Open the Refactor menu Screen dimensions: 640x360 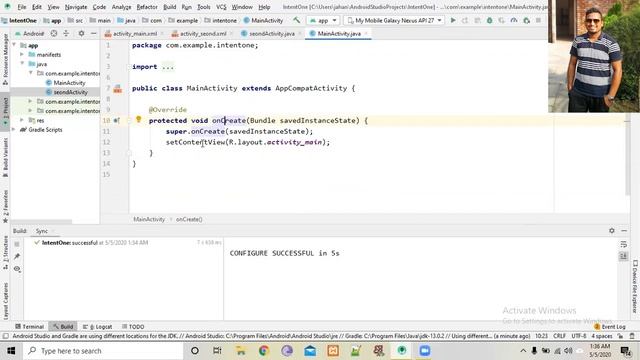click(147, 7)
